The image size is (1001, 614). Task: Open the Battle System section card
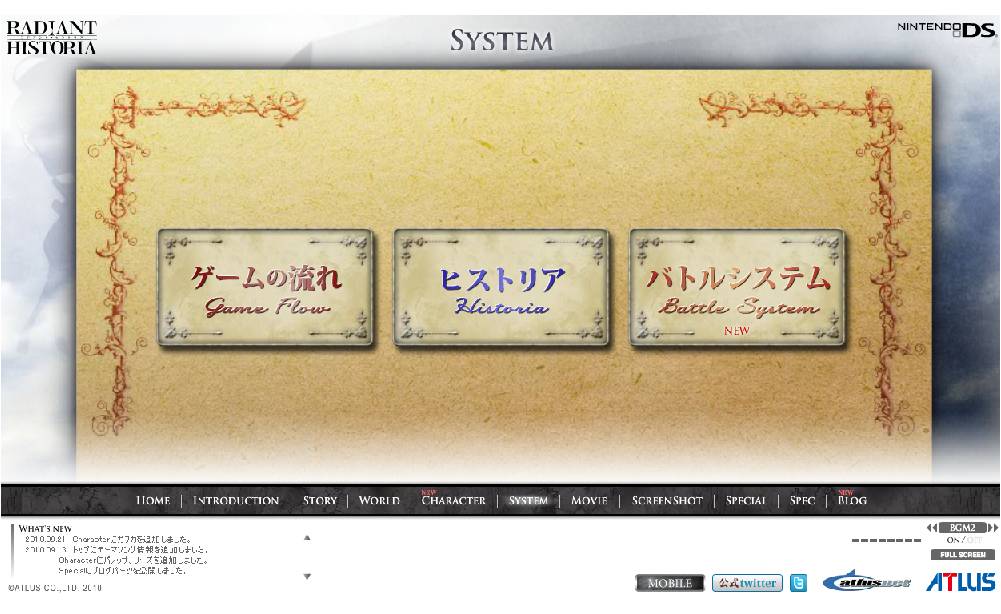(x=737, y=288)
